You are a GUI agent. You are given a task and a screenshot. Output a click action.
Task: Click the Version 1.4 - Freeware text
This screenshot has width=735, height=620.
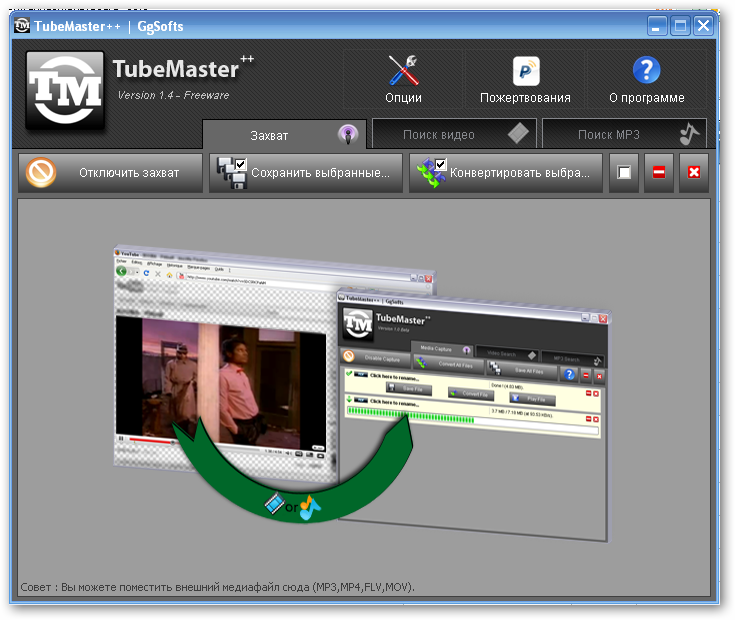(x=173, y=95)
